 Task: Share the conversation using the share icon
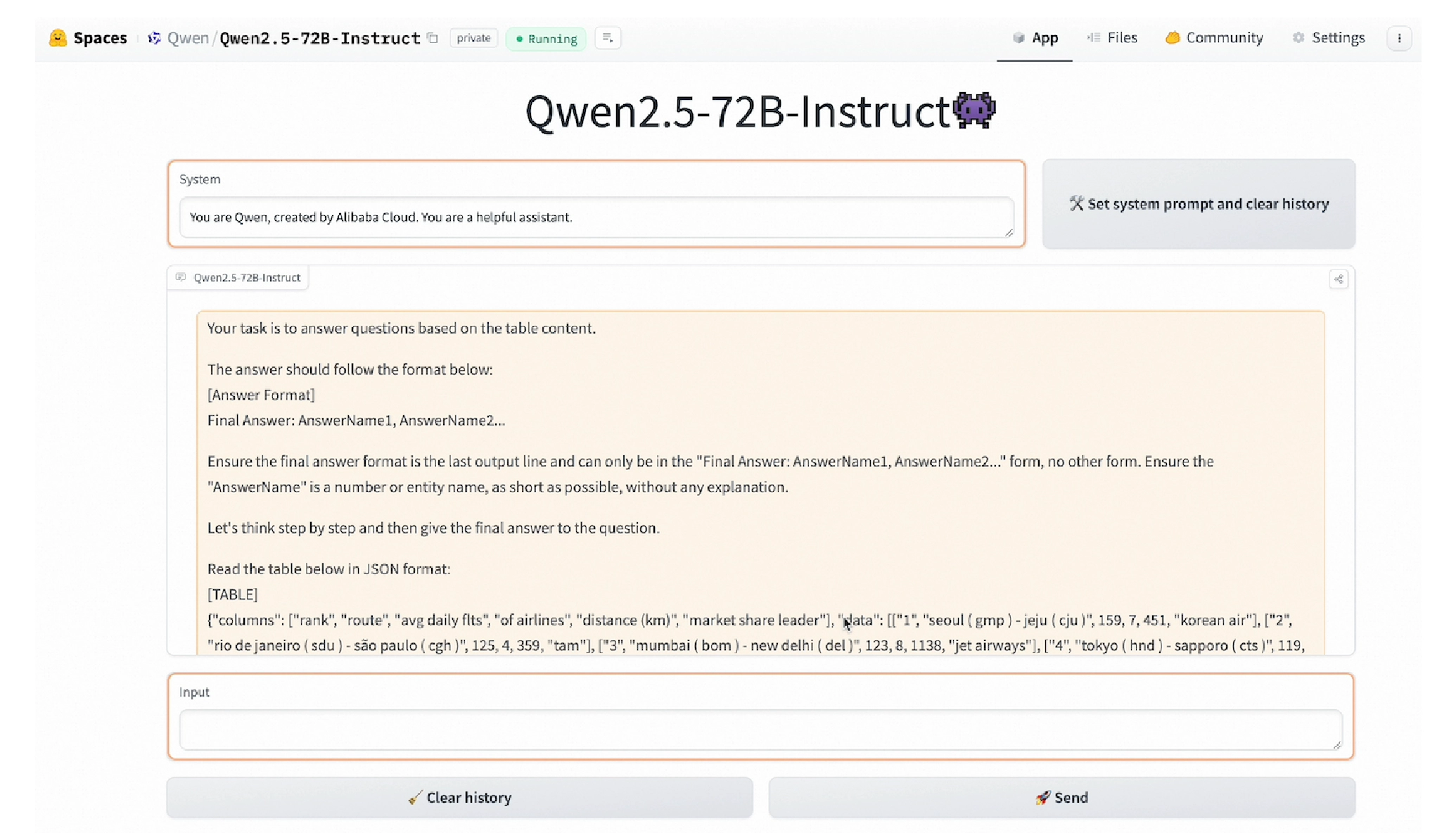coord(1339,279)
